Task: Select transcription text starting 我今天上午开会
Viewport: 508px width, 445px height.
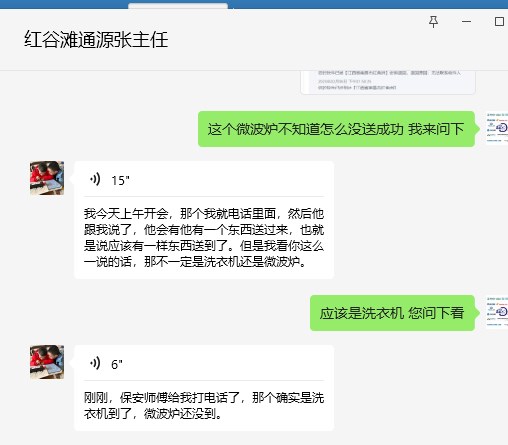Action: coord(204,238)
